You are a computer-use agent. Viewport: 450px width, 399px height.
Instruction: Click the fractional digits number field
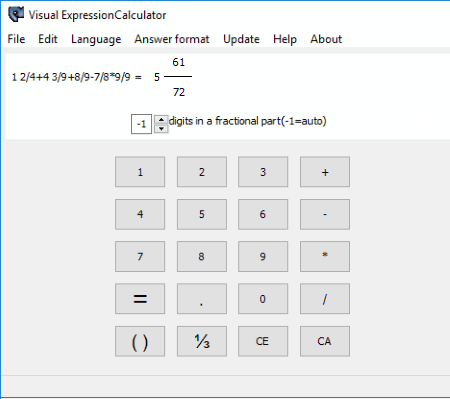[141, 124]
